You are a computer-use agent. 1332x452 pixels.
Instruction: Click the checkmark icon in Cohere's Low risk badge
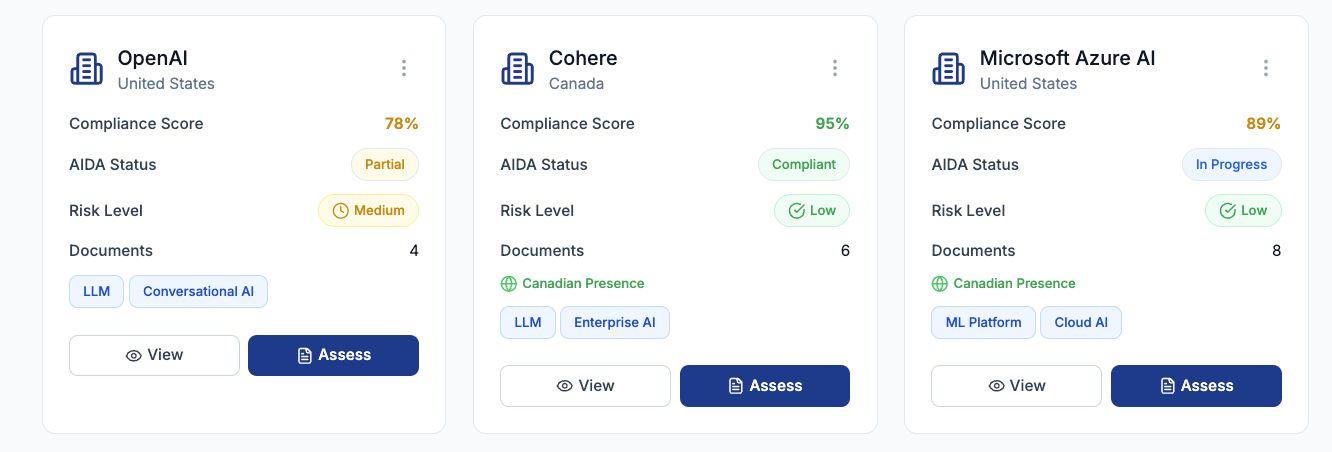click(x=797, y=211)
